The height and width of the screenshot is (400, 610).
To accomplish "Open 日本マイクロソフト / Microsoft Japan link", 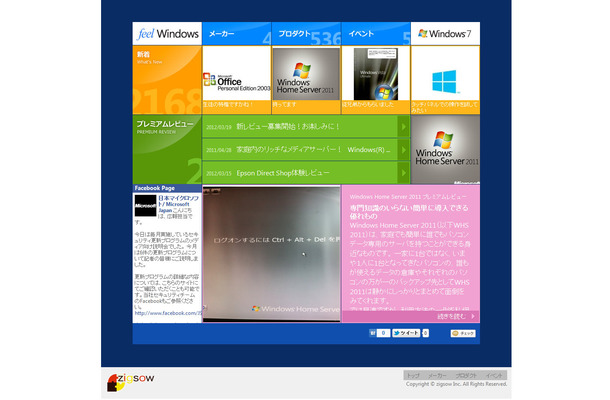I will (178, 204).
